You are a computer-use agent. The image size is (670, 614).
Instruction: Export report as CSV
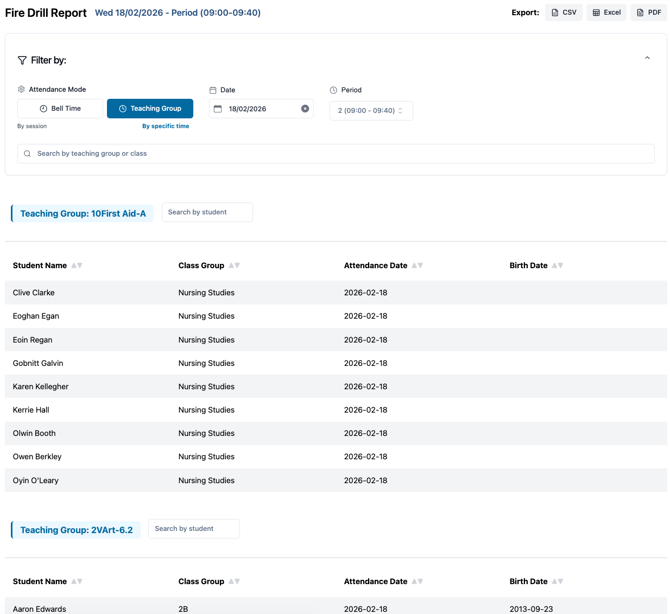pyautogui.click(x=564, y=13)
